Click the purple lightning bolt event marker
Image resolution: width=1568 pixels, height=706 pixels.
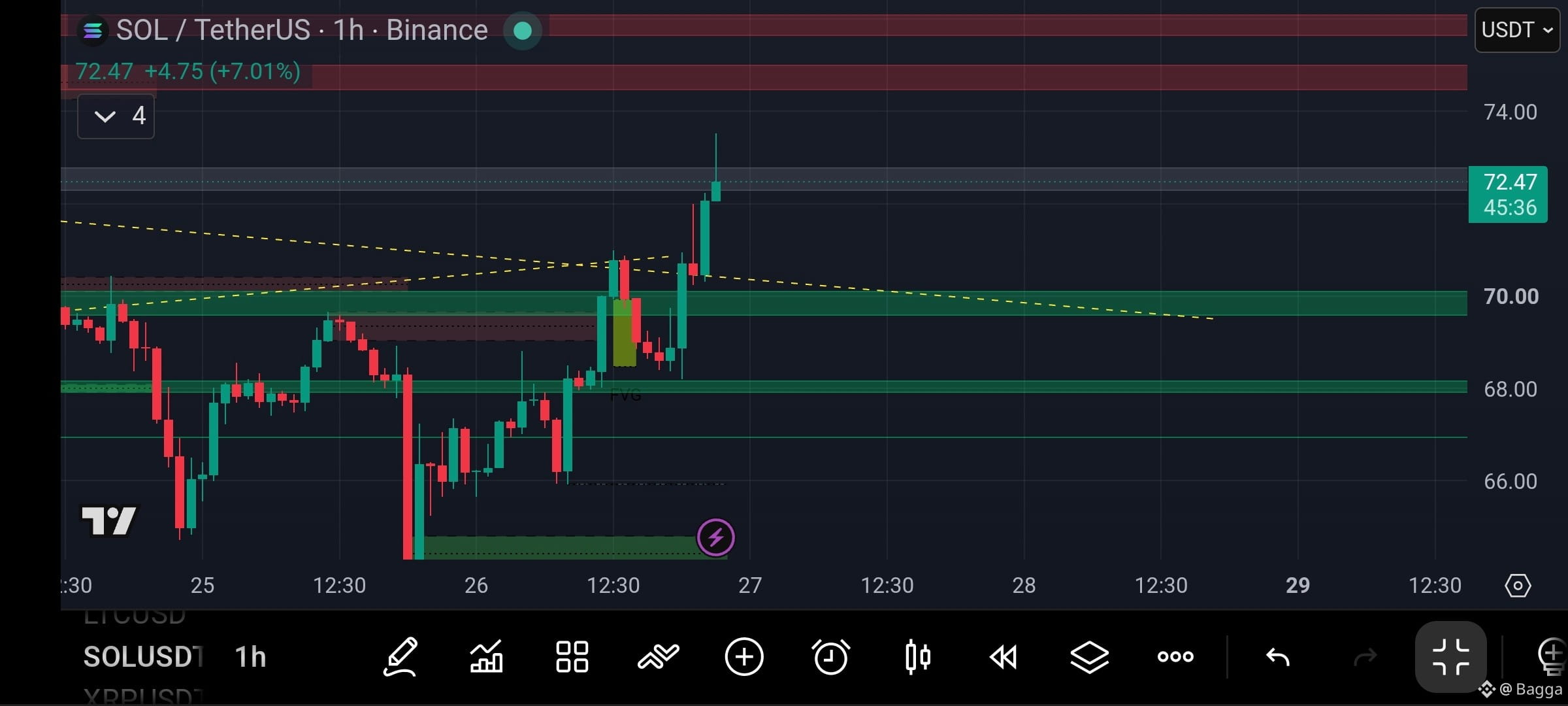click(x=715, y=537)
